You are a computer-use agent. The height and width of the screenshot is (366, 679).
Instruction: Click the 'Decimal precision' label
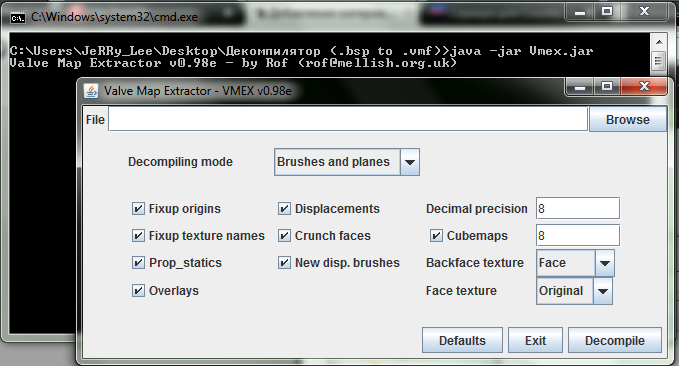(x=476, y=209)
